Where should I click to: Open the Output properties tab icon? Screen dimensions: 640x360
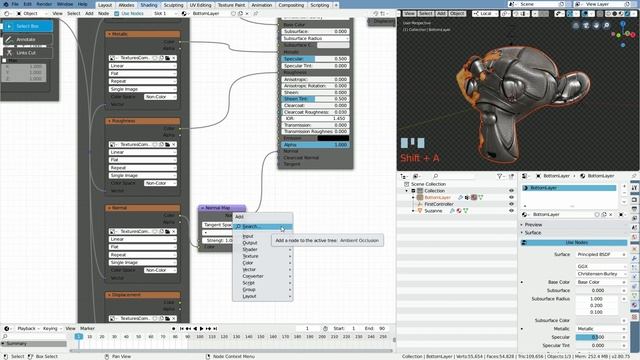[x=634, y=209]
